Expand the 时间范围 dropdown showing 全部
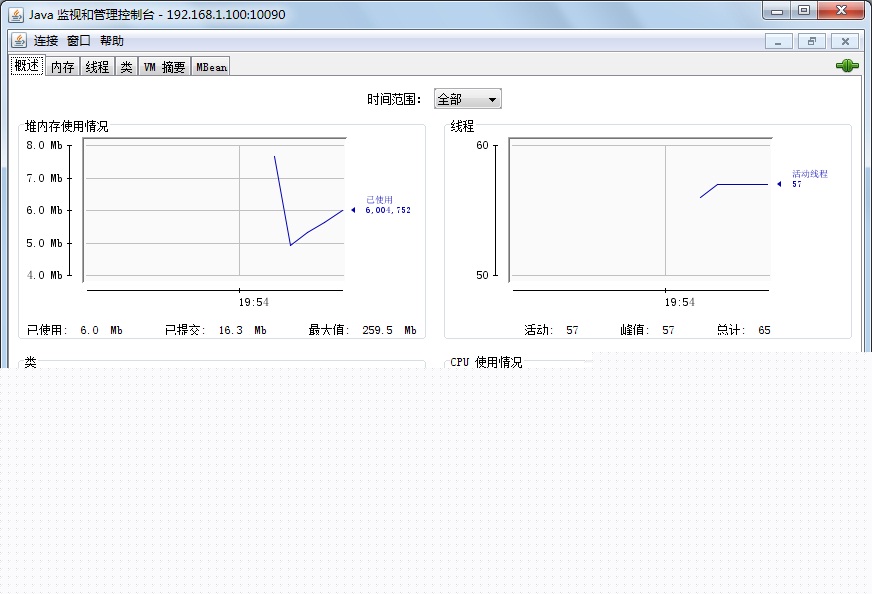 pos(468,99)
